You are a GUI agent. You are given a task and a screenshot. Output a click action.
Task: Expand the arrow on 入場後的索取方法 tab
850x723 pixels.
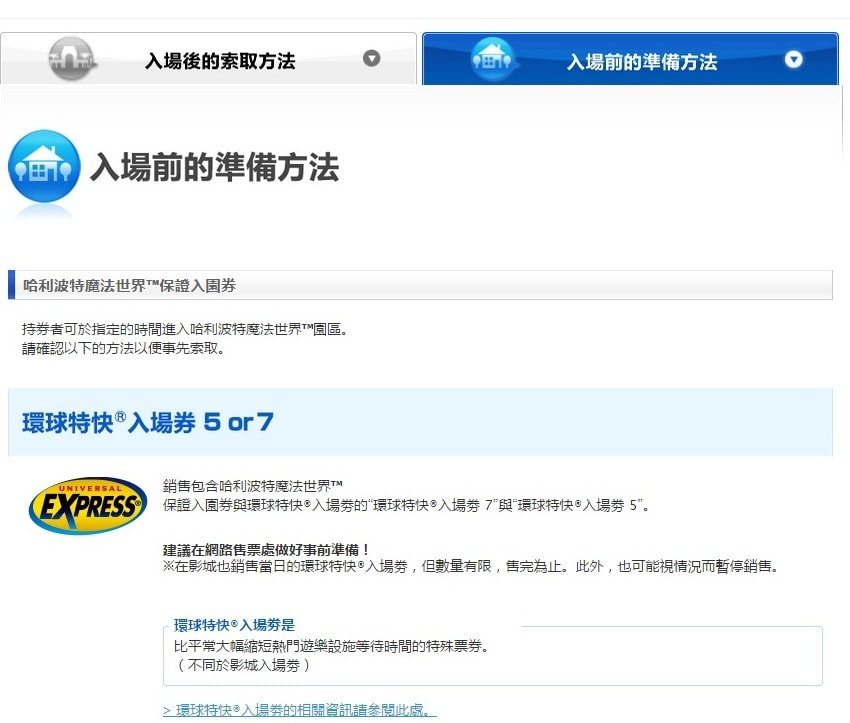371,58
